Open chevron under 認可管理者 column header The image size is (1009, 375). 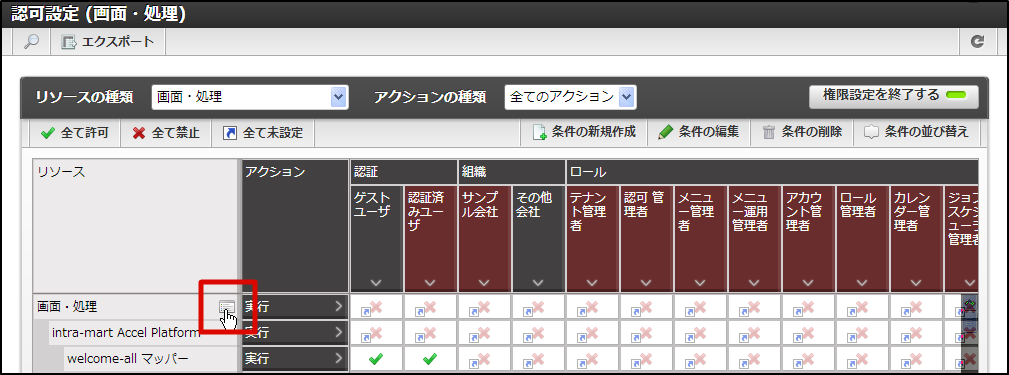point(647,282)
